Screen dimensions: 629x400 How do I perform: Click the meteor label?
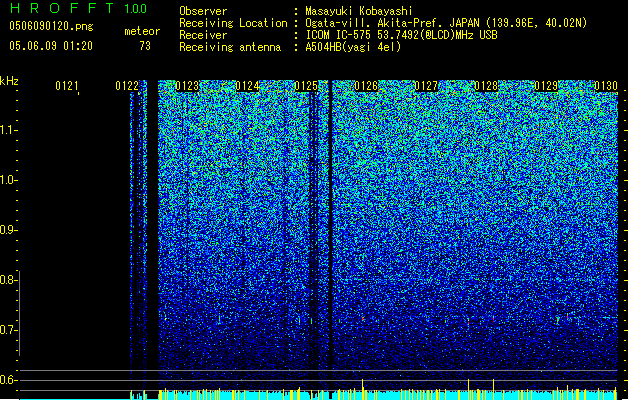[142, 31]
